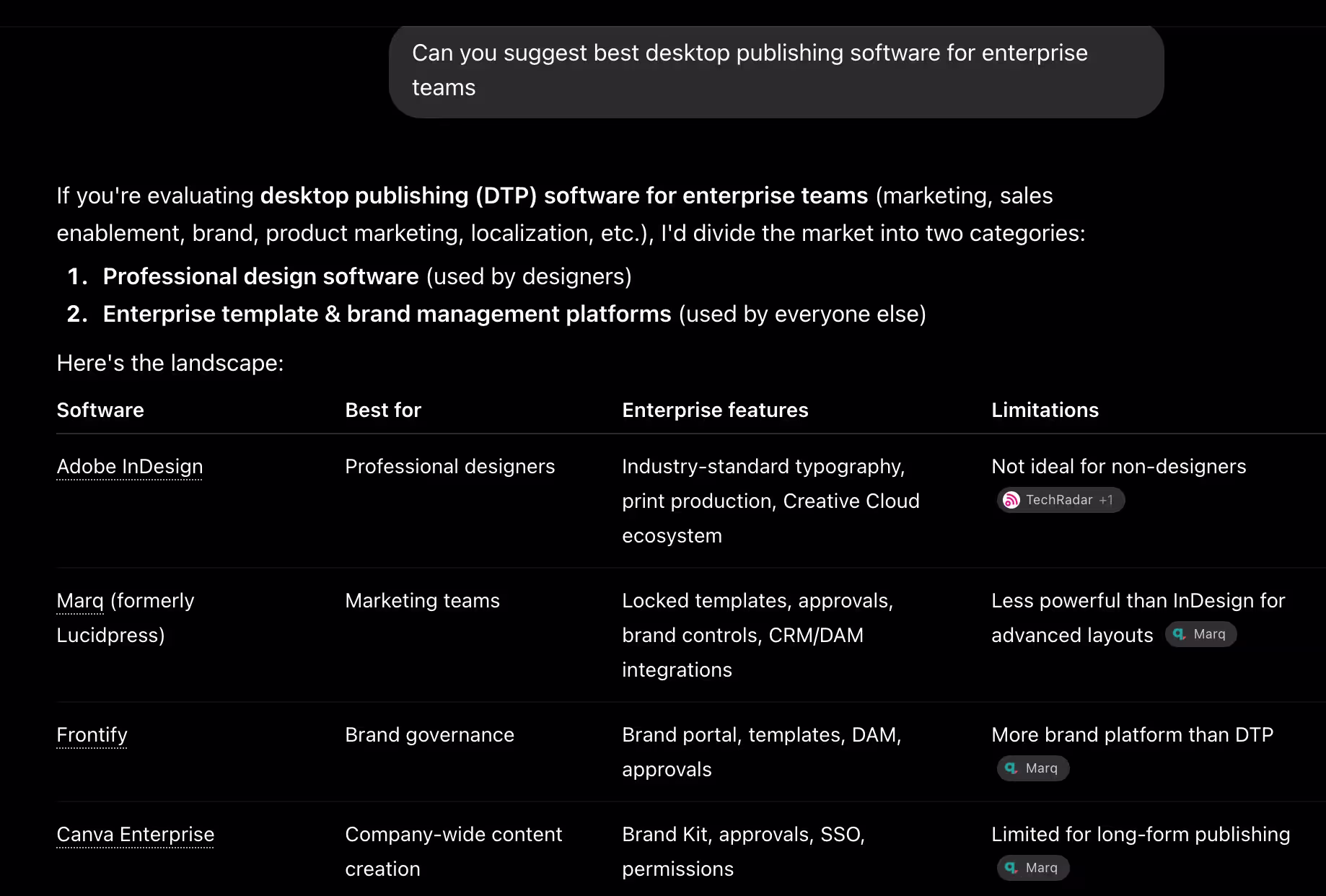This screenshot has height=896, width=1326.
Task: Open the Adobe InDesign link
Action: click(x=130, y=467)
